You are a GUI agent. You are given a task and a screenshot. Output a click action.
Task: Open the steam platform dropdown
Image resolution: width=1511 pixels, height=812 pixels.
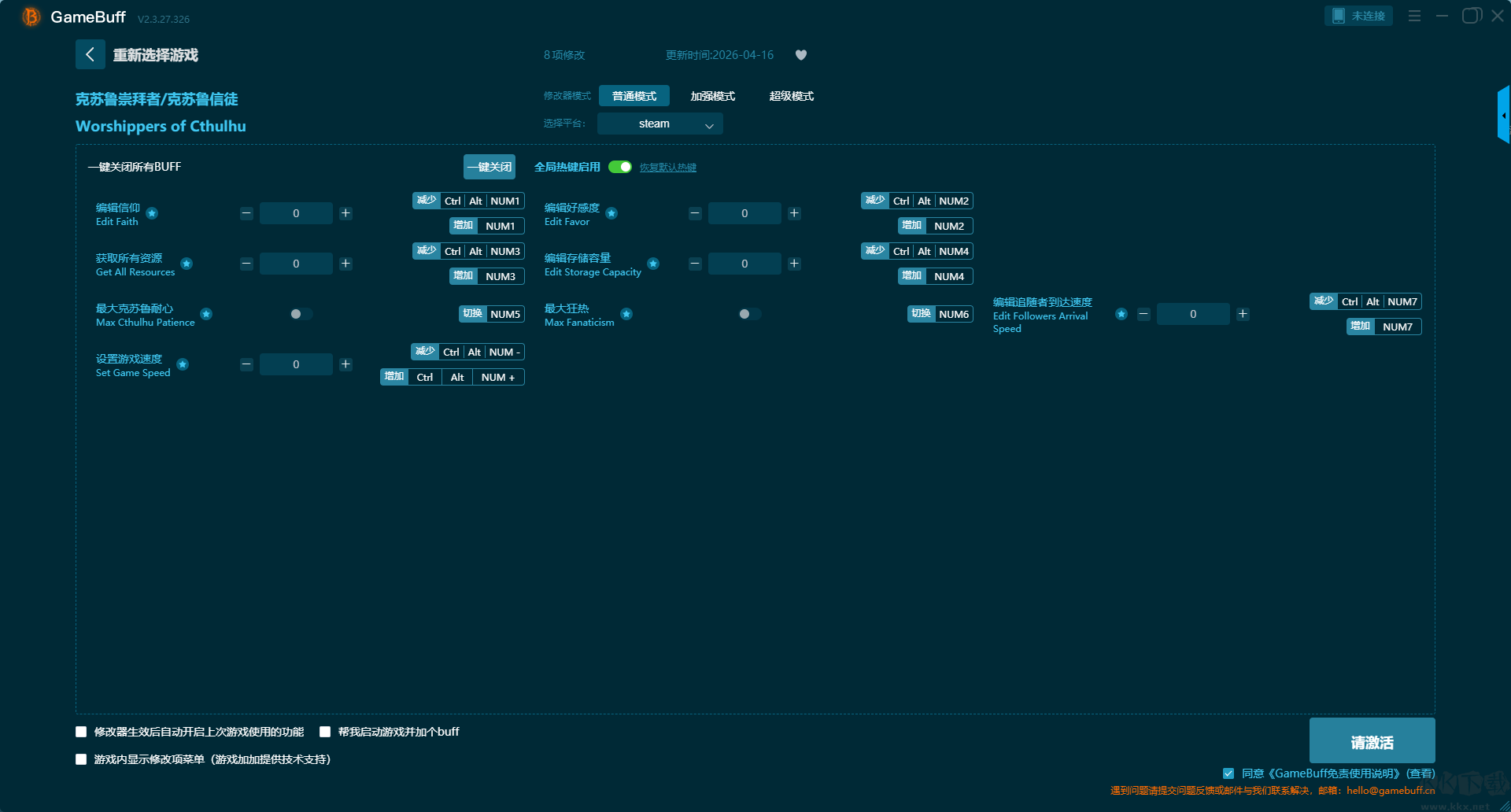[660, 124]
